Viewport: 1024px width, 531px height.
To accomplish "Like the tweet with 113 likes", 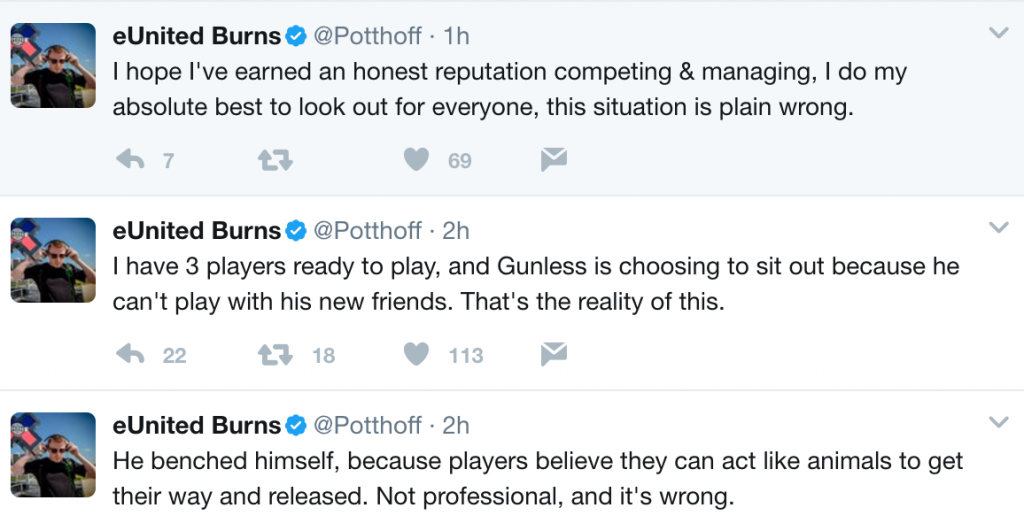I will coord(417,354).
